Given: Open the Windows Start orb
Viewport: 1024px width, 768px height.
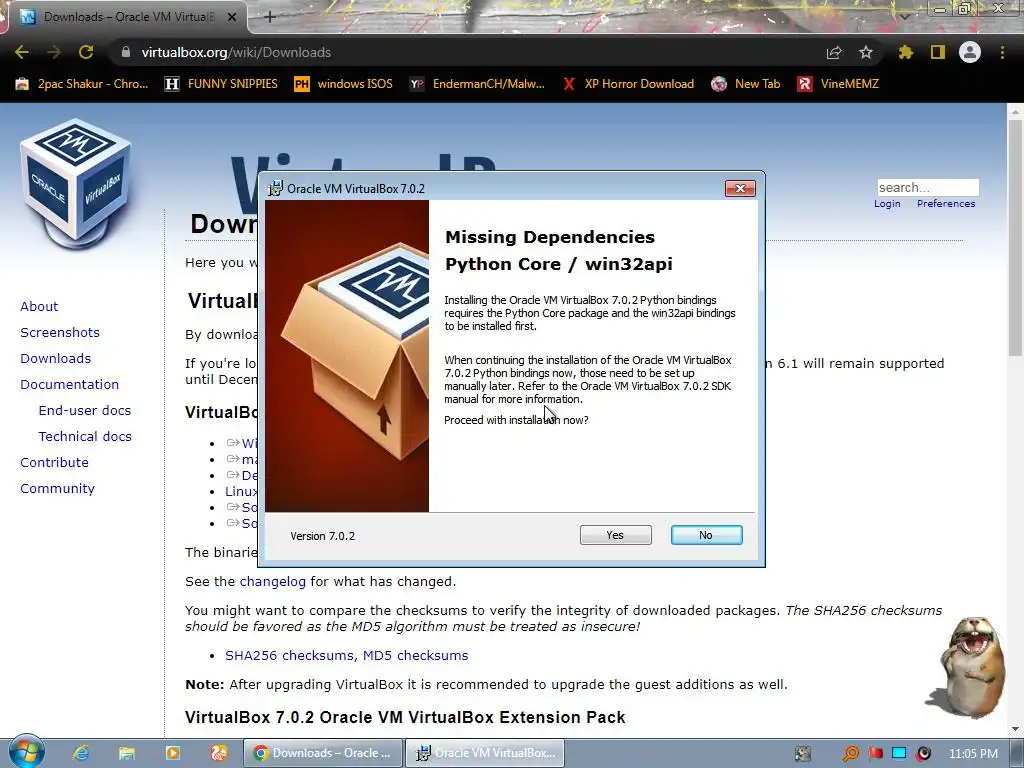Looking at the screenshot, I should 27,752.
